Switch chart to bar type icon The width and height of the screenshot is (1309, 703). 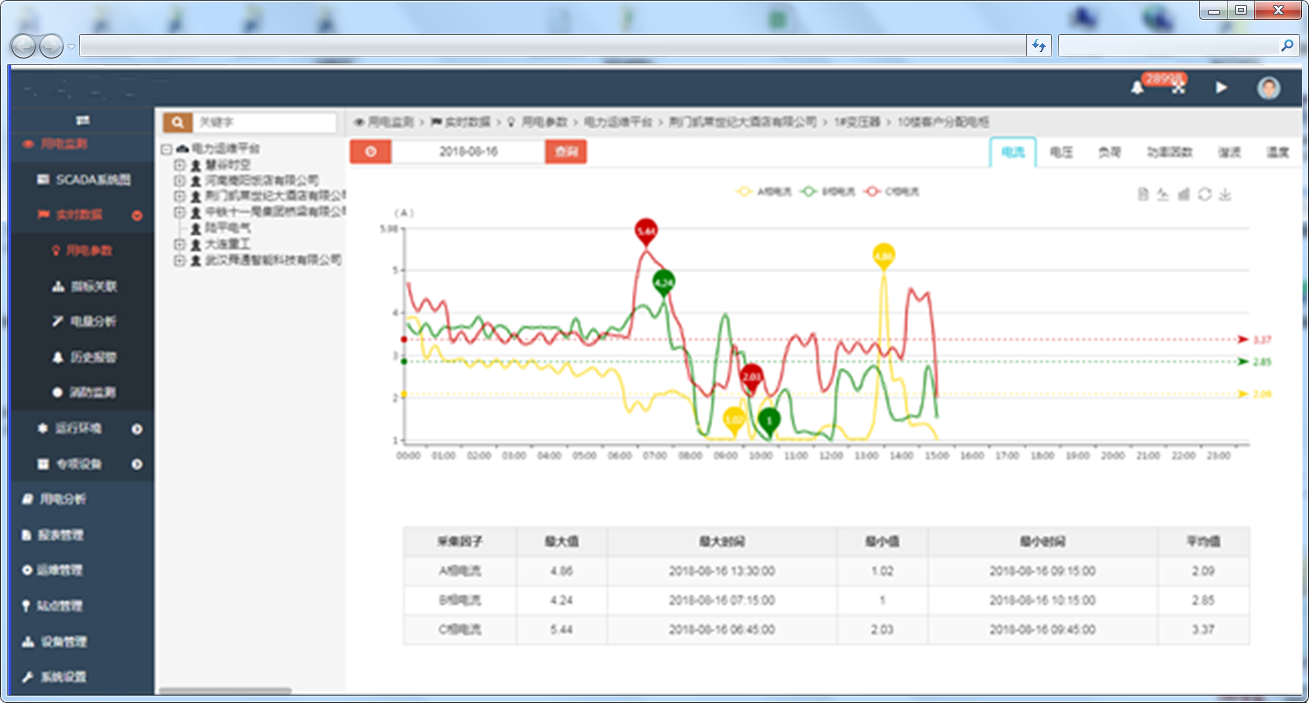click(x=1184, y=194)
